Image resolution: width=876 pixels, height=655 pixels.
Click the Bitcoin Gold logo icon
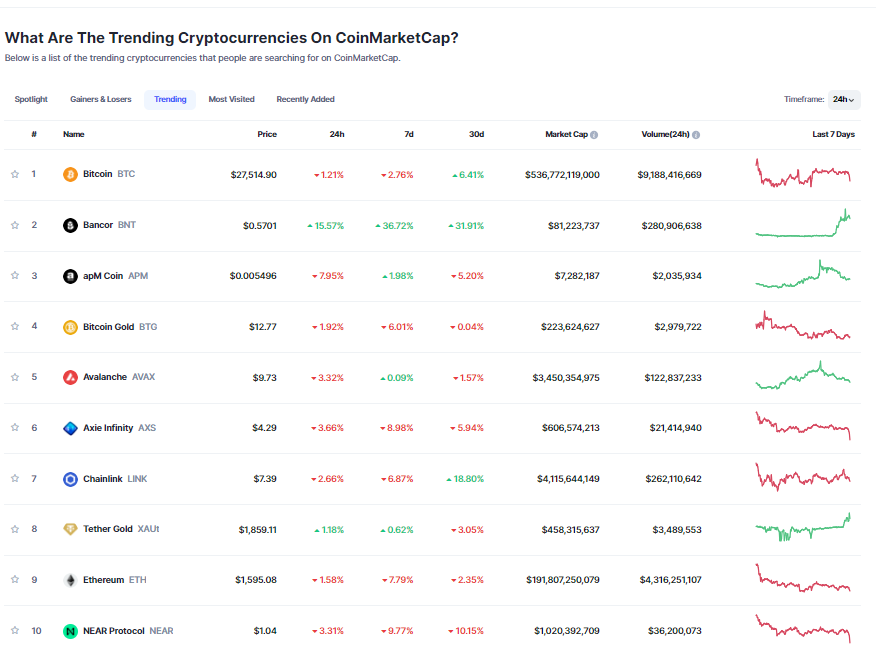click(70, 327)
